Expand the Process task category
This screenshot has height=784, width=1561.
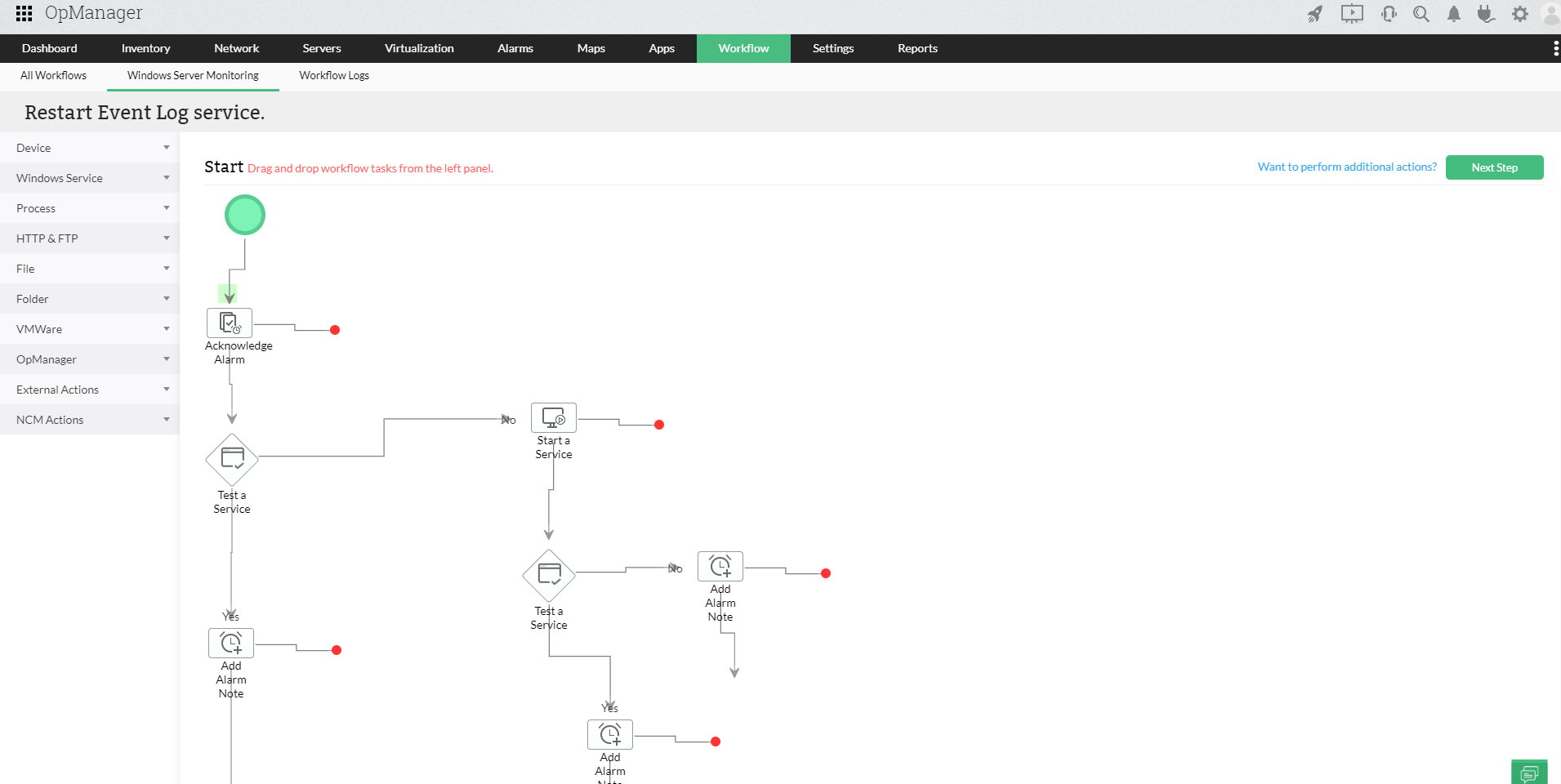coord(90,208)
